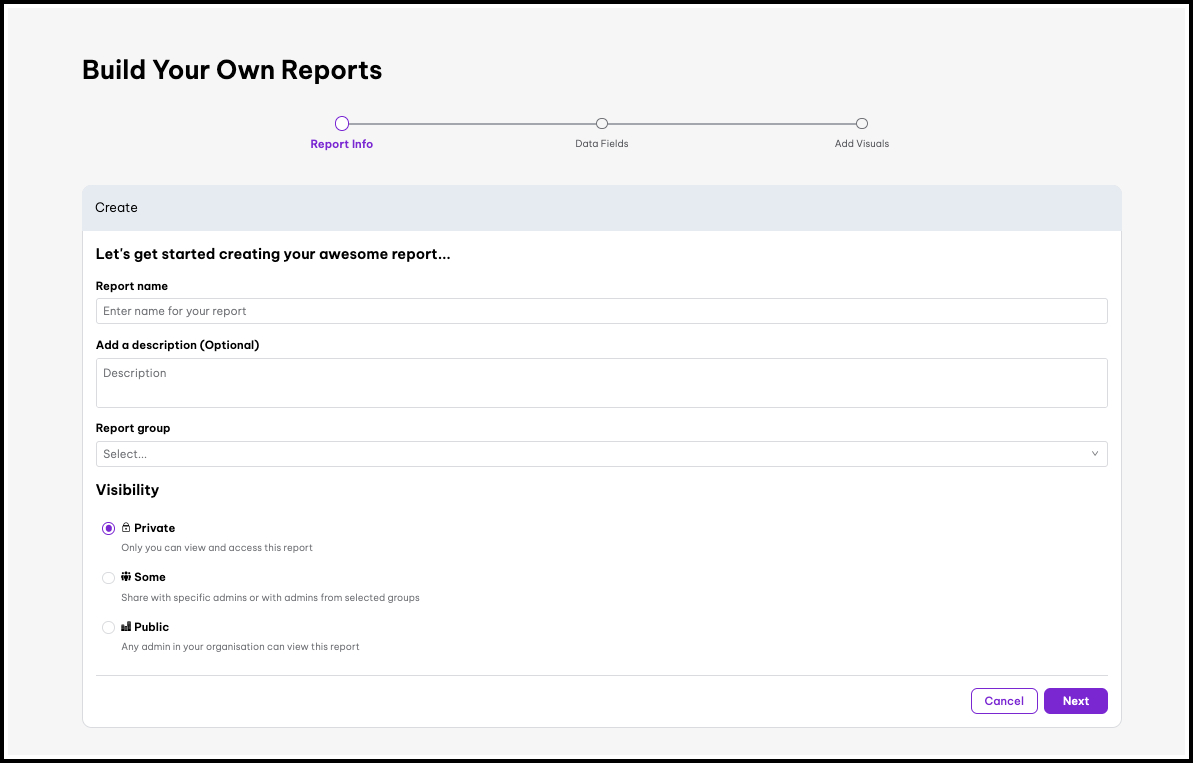Click the Next button
The width and height of the screenshot is (1193, 763).
(1075, 701)
